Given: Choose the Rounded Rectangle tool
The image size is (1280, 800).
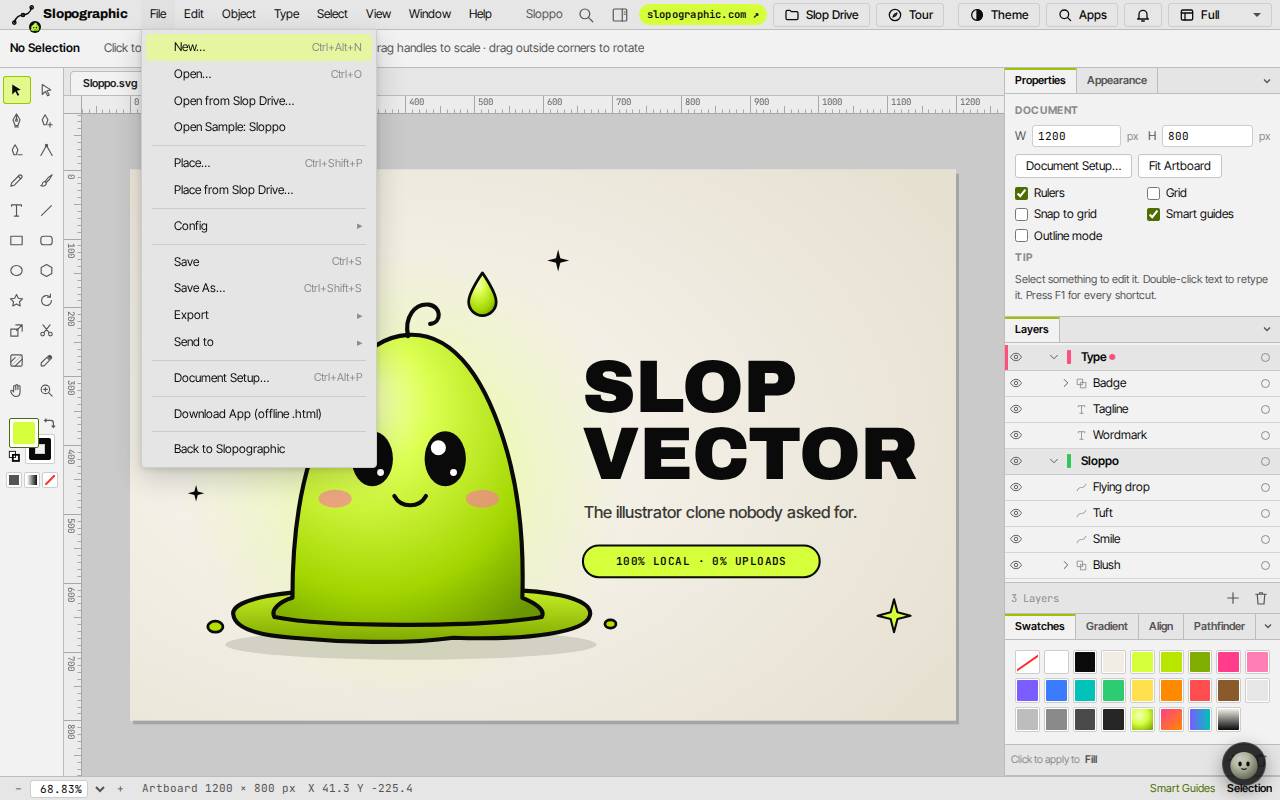Looking at the screenshot, I should [x=46, y=240].
